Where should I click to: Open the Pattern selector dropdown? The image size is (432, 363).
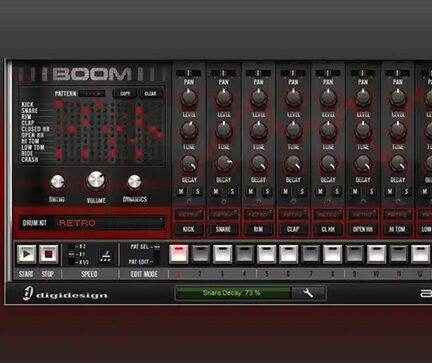pyautogui.click(x=92, y=94)
